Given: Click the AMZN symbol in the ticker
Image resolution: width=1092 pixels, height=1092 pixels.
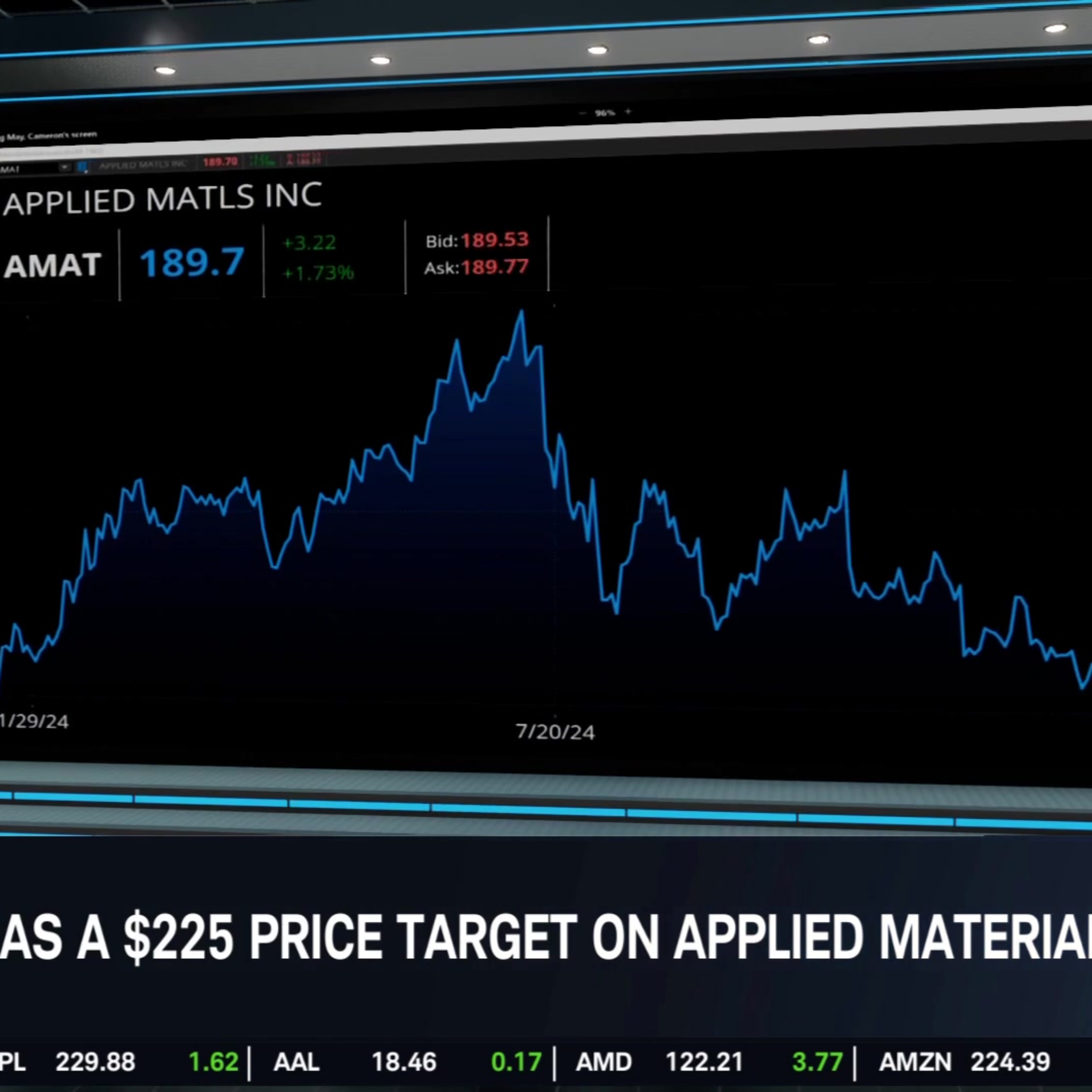Looking at the screenshot, I should [x=916, y=1062].
